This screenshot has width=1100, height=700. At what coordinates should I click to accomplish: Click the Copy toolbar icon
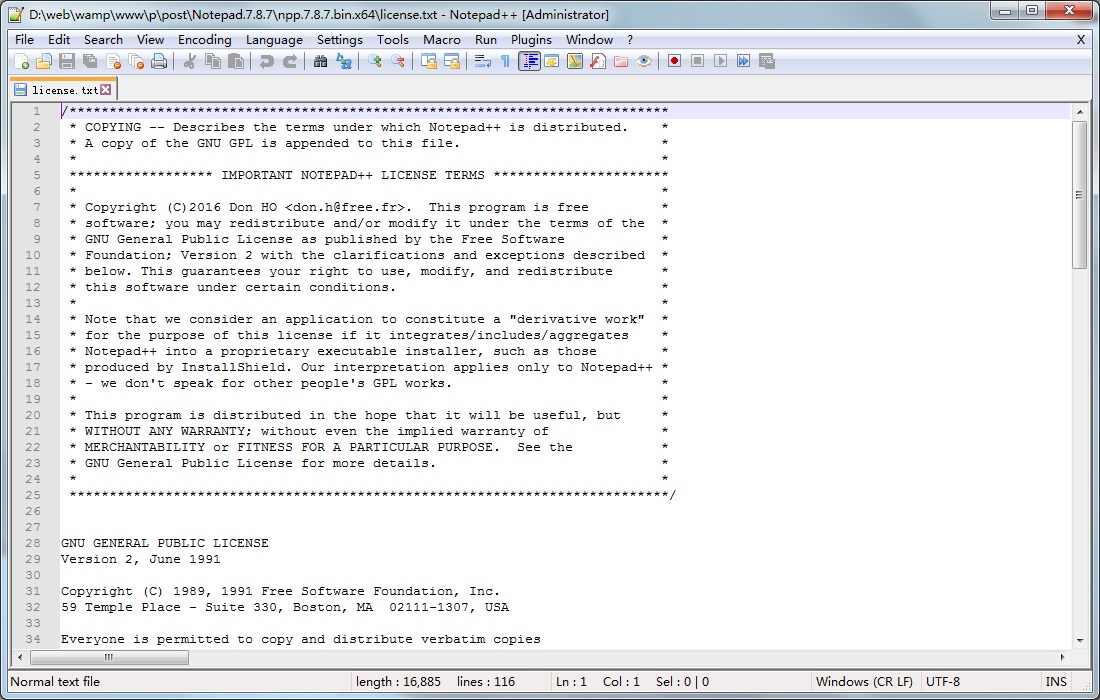[x=213, y=62]
